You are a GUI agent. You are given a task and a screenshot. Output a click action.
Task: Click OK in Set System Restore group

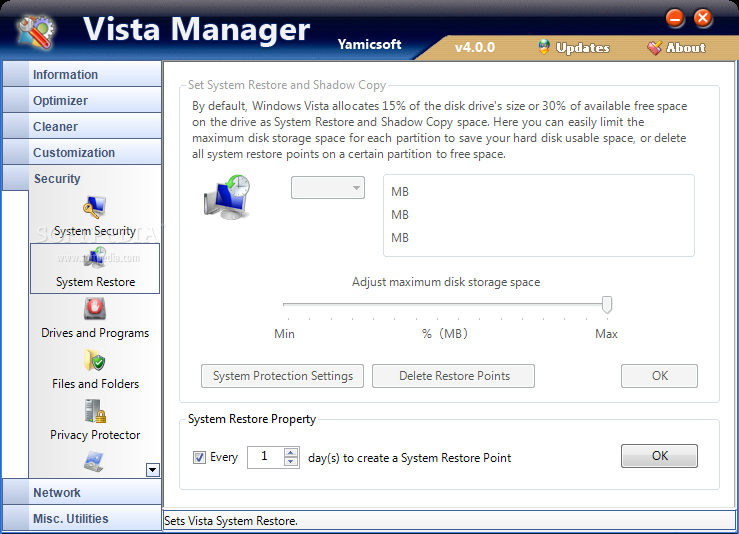tap(659, 376)
